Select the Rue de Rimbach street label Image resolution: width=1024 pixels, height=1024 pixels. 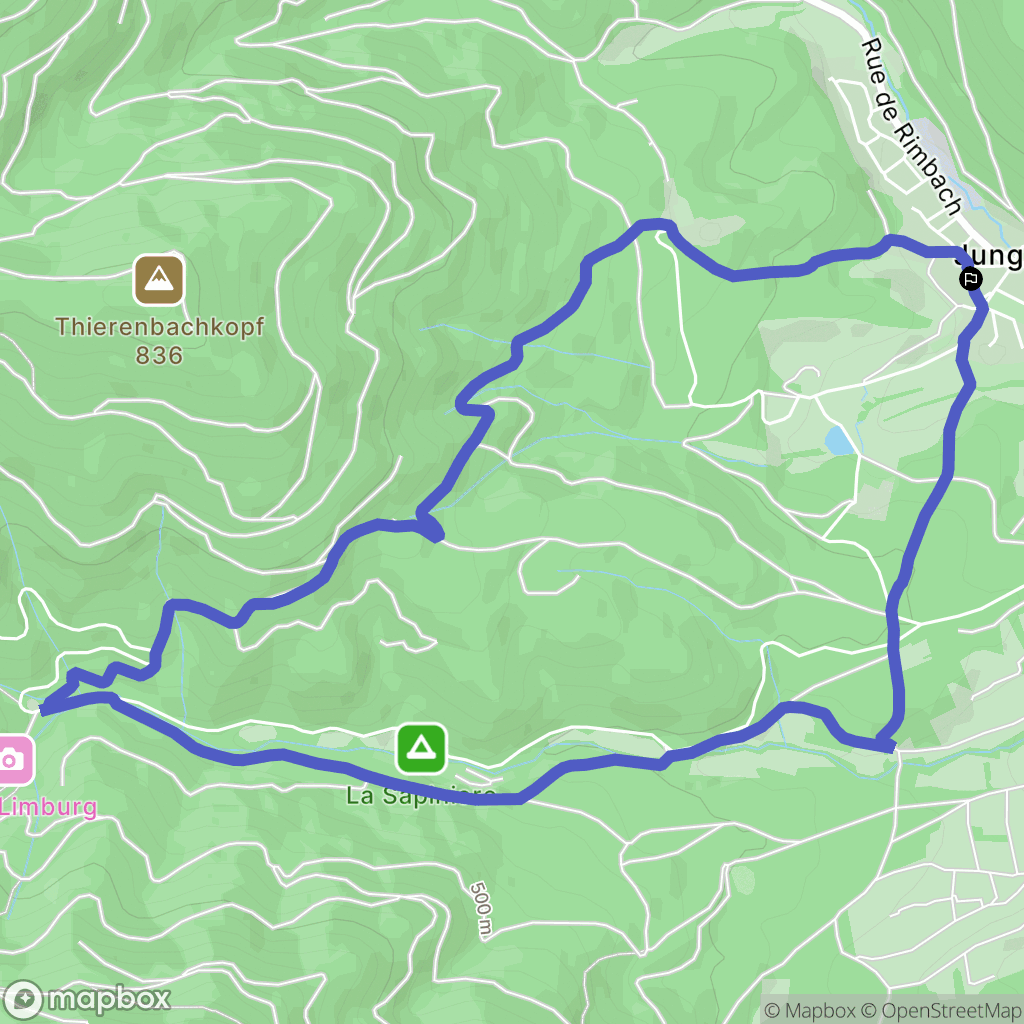click(x=910, y=127)
